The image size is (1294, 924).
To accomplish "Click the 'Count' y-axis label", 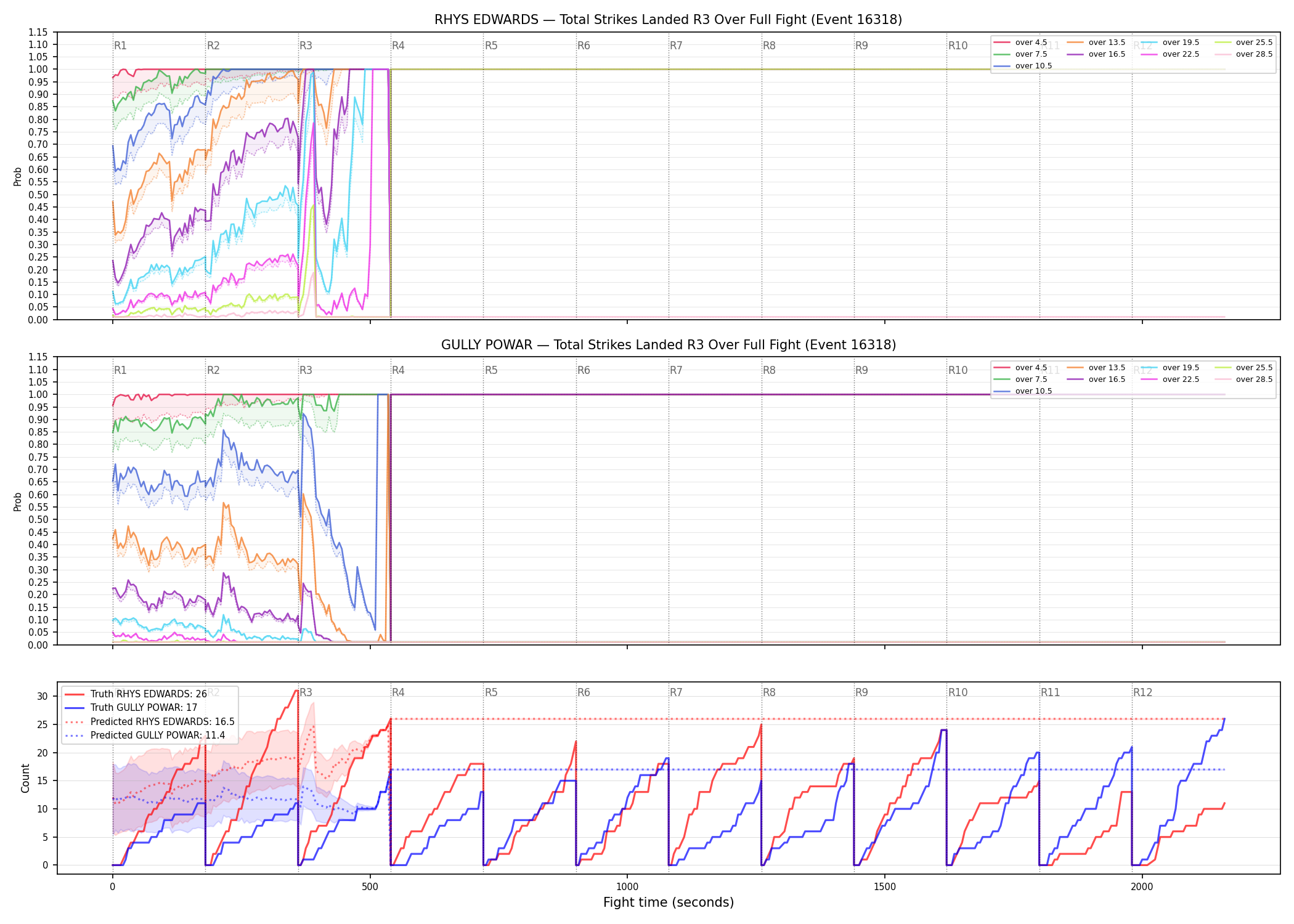I will [25, 778].
